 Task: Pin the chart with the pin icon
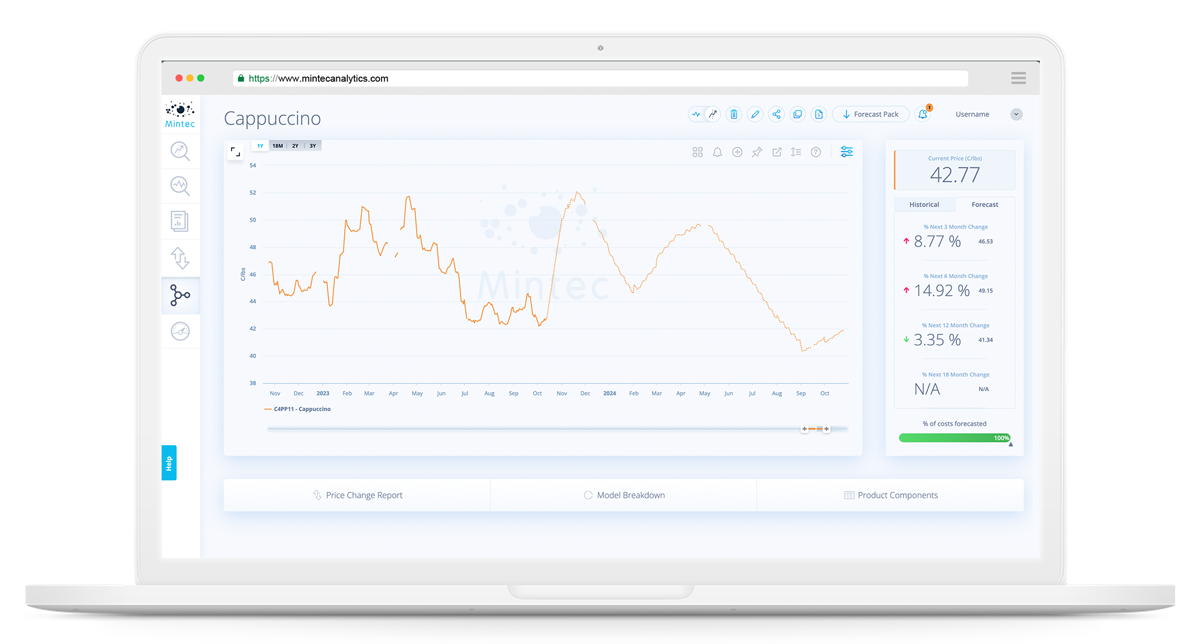(757, 152)
